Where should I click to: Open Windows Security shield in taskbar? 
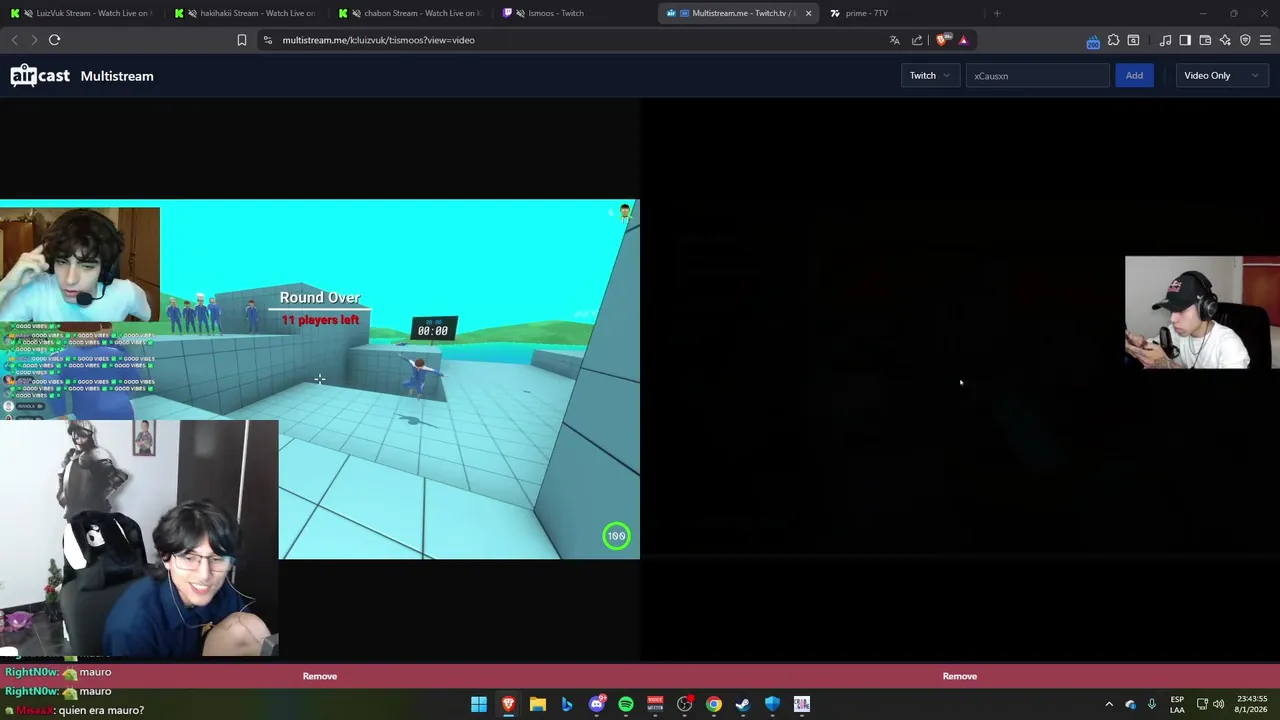pos(772,704)
